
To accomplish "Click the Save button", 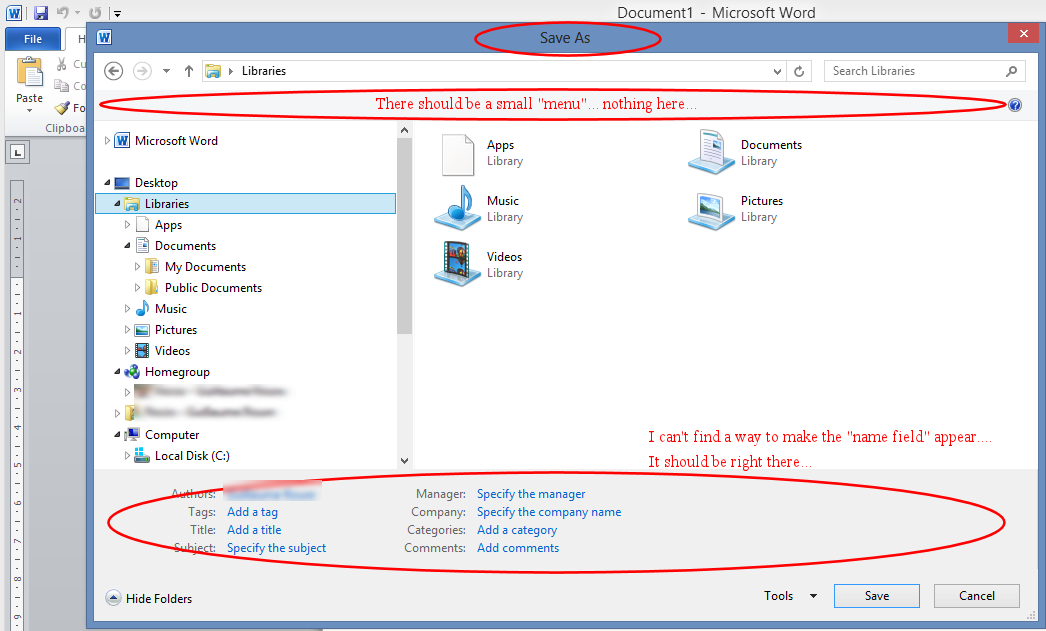I will 877,596.
